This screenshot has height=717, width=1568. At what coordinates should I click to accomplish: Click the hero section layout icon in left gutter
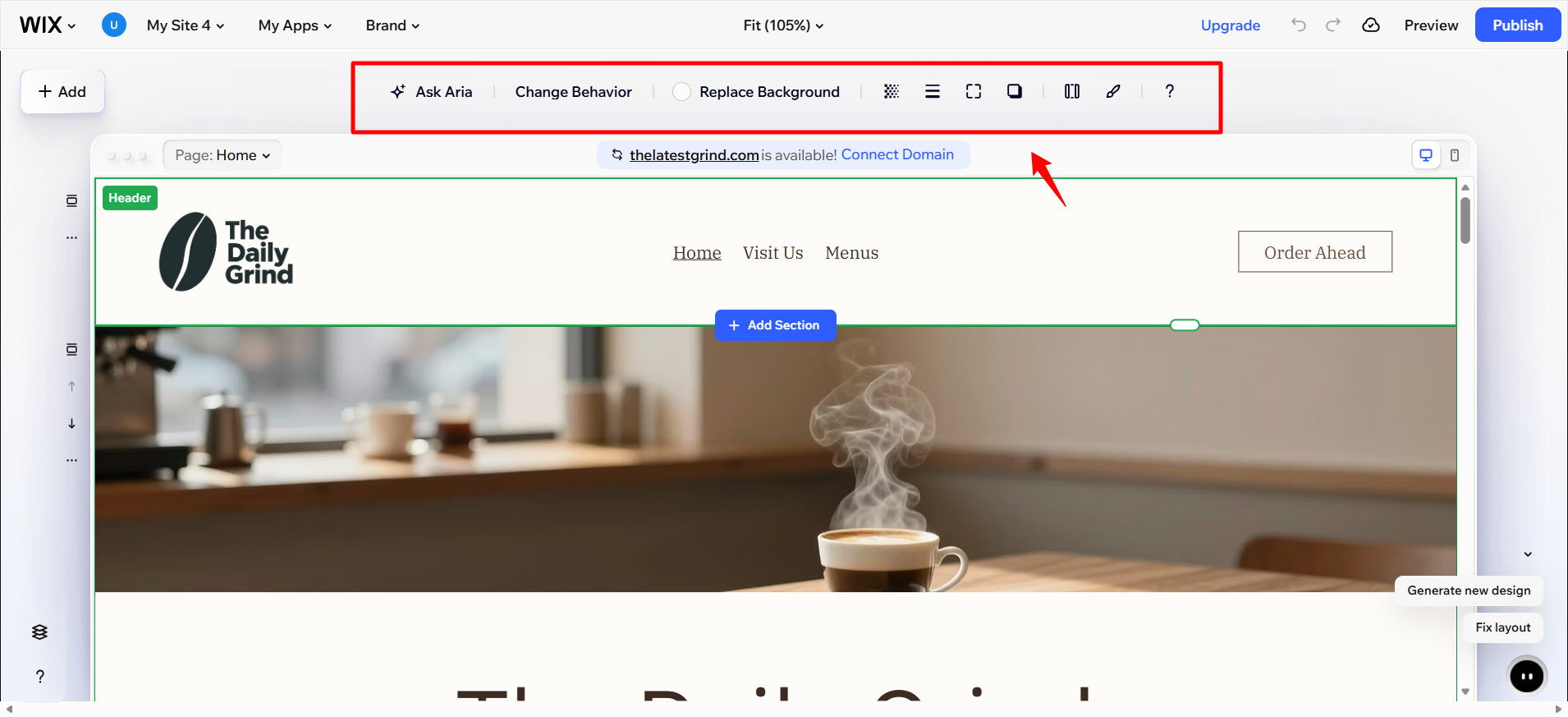pyautogui.click(x=72, y=349)
